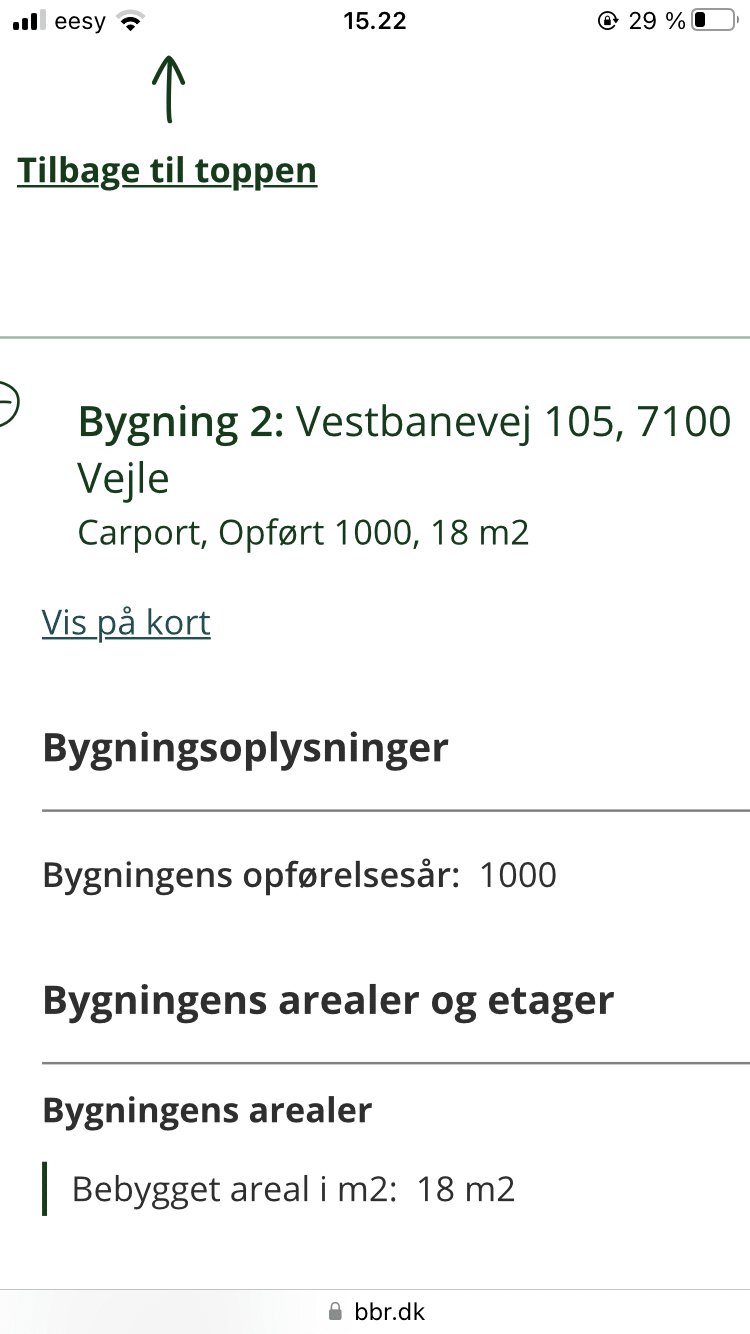
Task: Tap the 15.22 clock in status bar
Action: [374, 21]
